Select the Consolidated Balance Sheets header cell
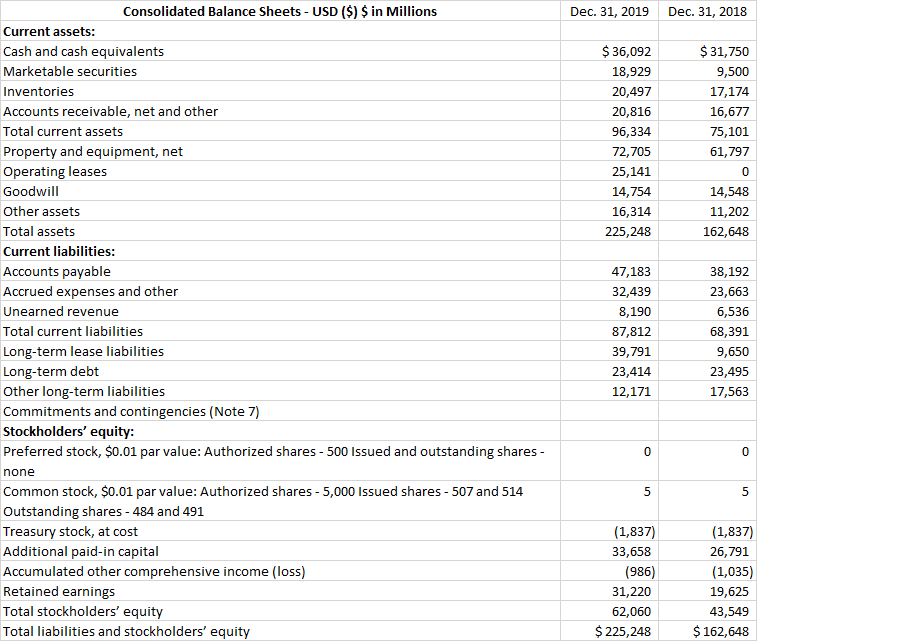Viewport: 906px width, 641px height. 280,11
